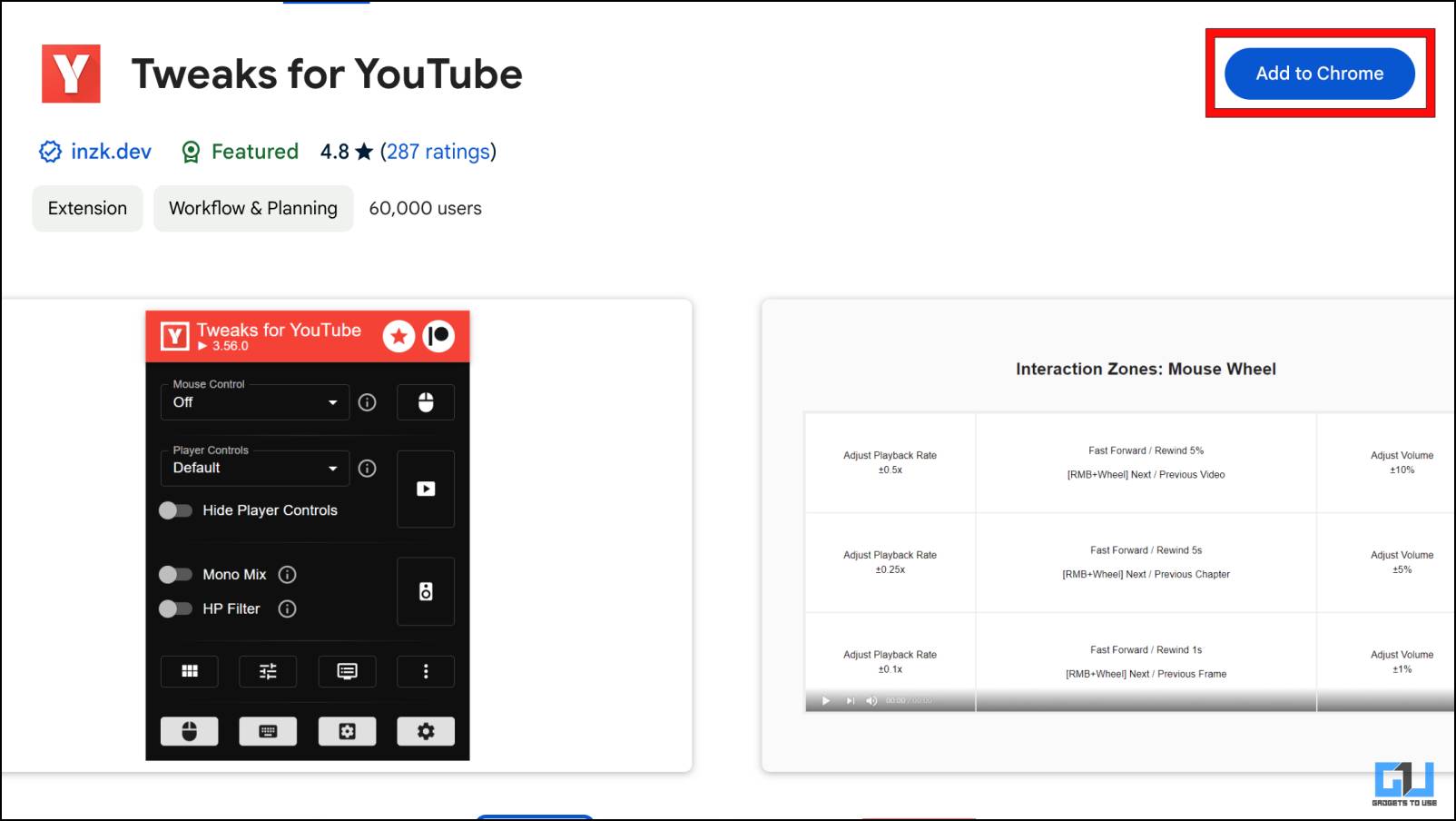Click the grid view icon button
Image resolution: width=1456 pixels, height=821 pixels.
click(189, 671)
